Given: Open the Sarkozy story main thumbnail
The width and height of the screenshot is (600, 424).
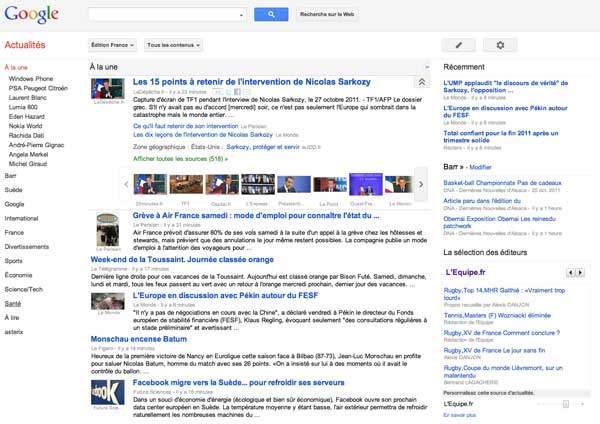Looking at the screenshot, I should coord(108,88).
